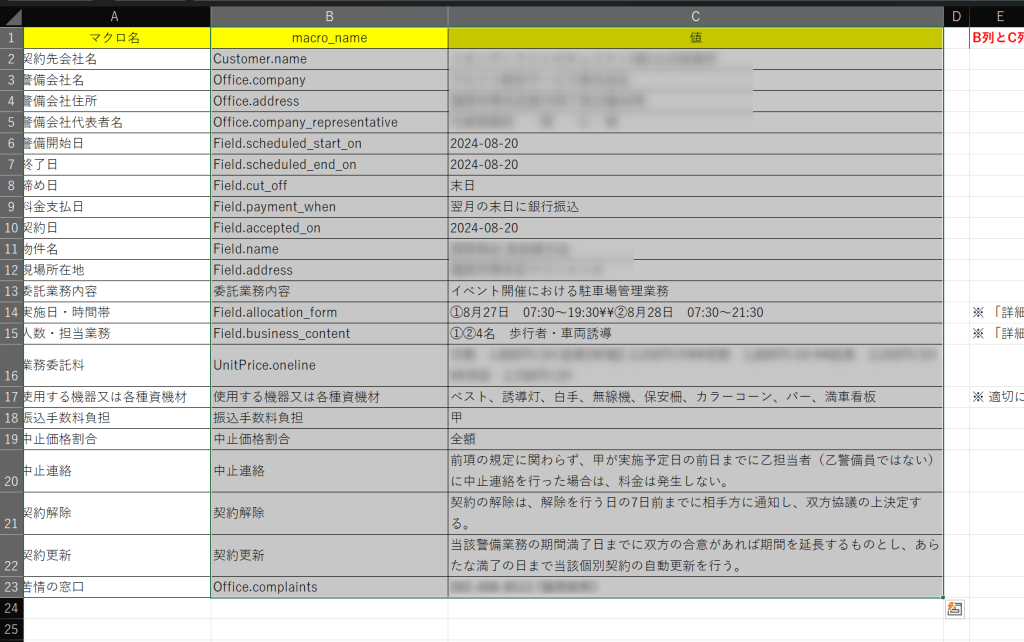Click the 値 header cell
The image size is (1024, 642).
[695, 38]
